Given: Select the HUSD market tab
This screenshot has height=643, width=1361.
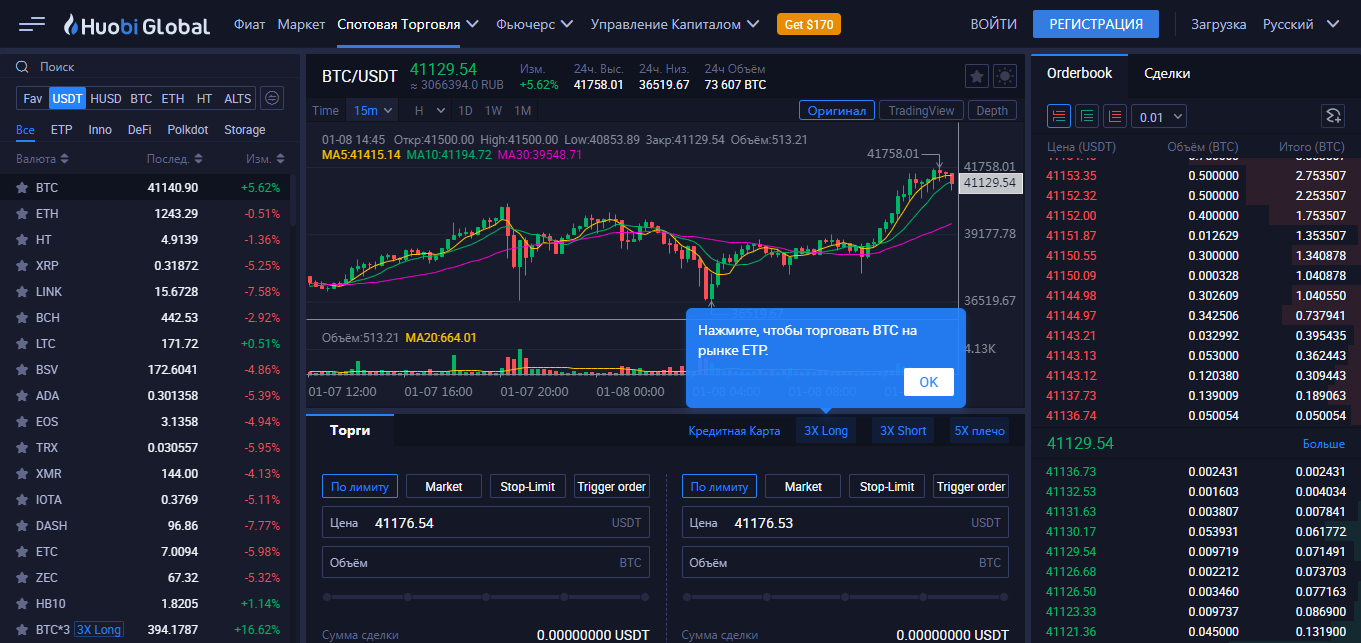Looking at the screenshot, I should [105, 98].
